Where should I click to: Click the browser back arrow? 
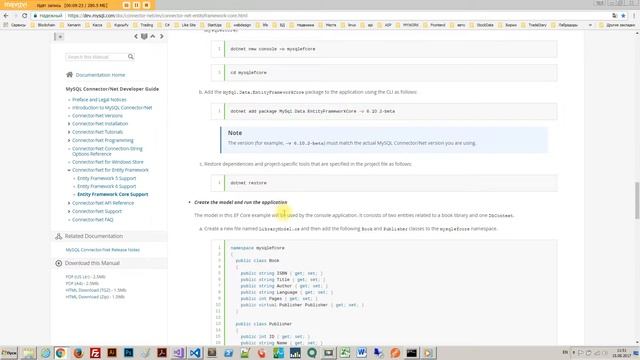point(6,16)
